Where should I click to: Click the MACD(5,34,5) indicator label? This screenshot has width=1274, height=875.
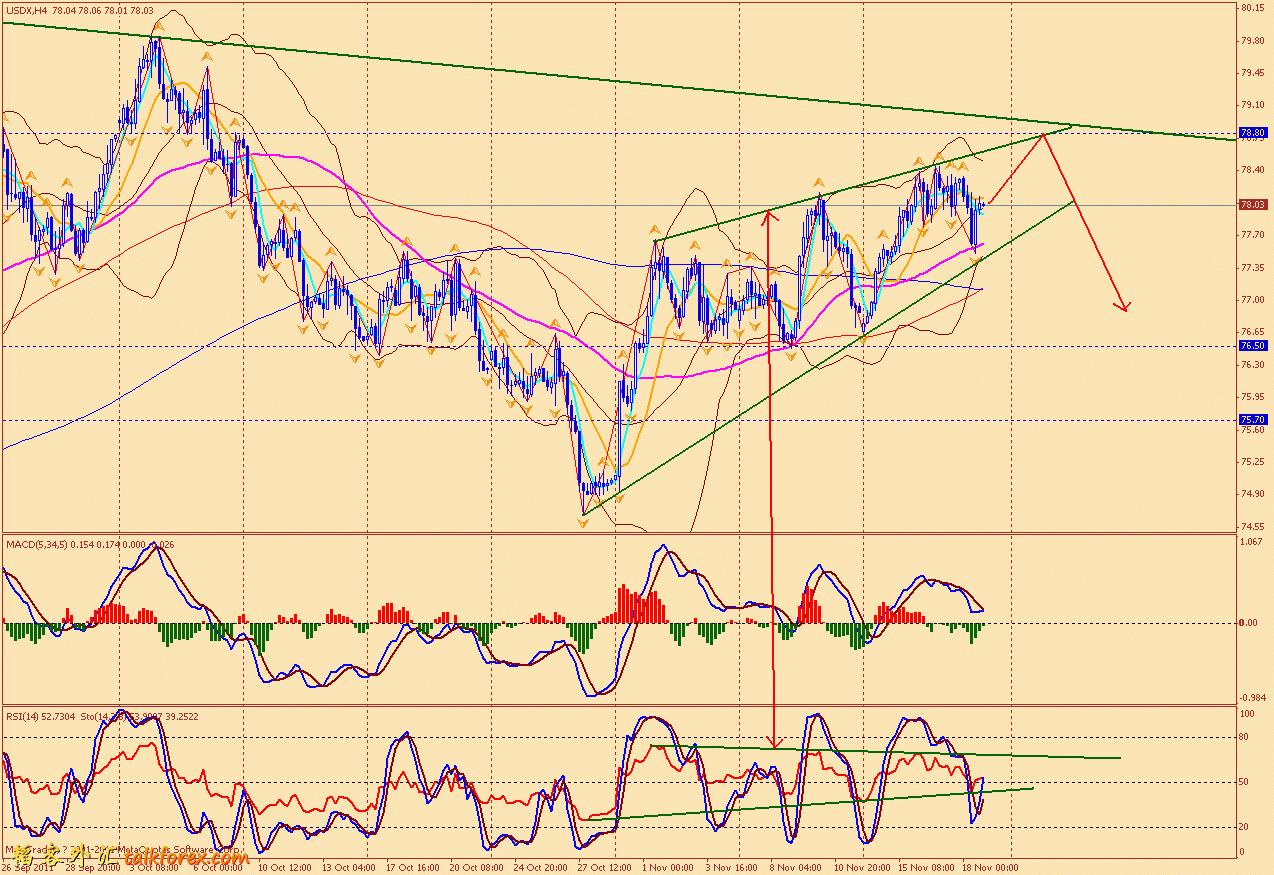coord(37,544)
